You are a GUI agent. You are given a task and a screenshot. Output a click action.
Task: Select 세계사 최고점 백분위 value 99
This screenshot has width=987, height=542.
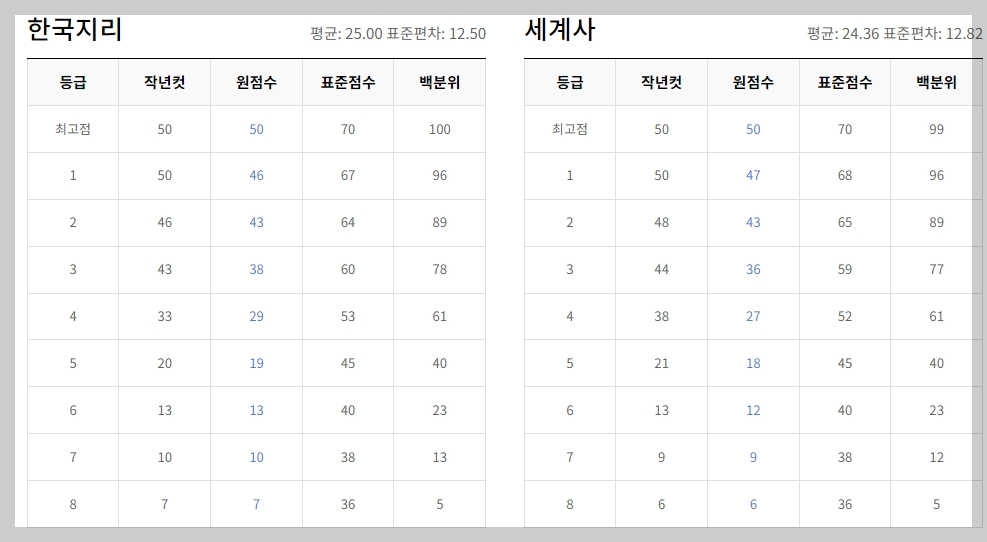click(937, 129)
